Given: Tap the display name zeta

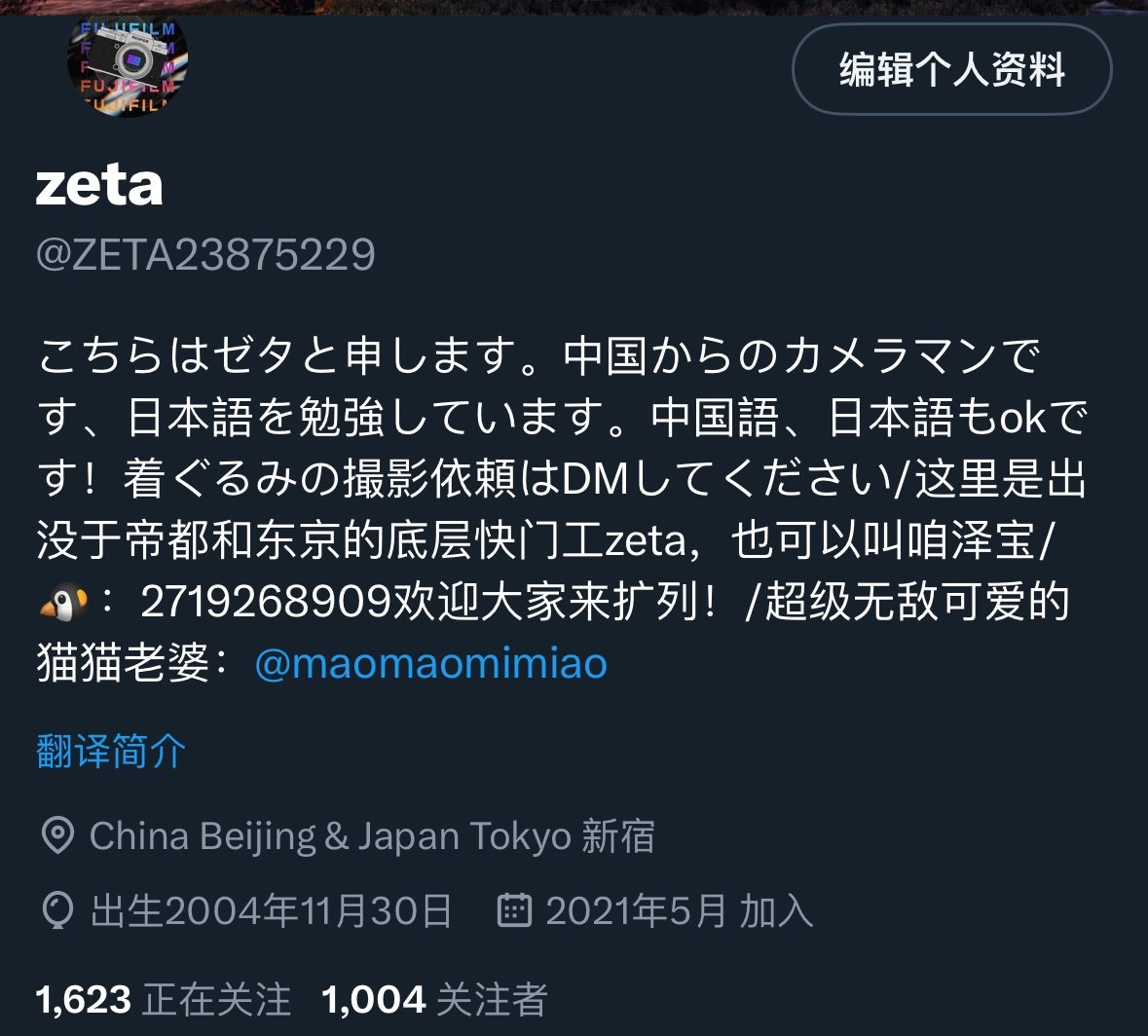Looking at the screenshot, I should (99, 184).
